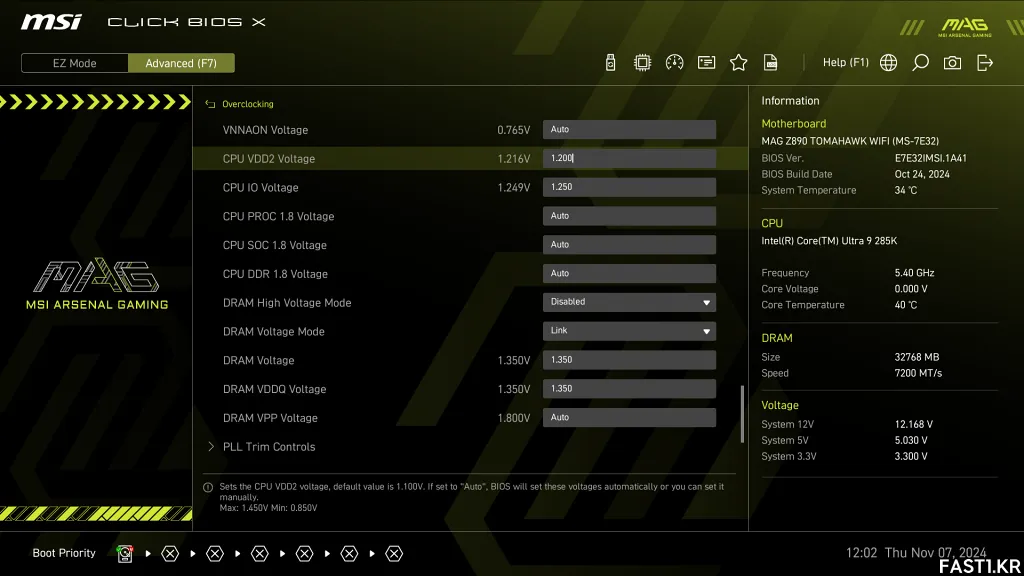
Task: Open Help (F1)
Action: click(x=845, y=63)
